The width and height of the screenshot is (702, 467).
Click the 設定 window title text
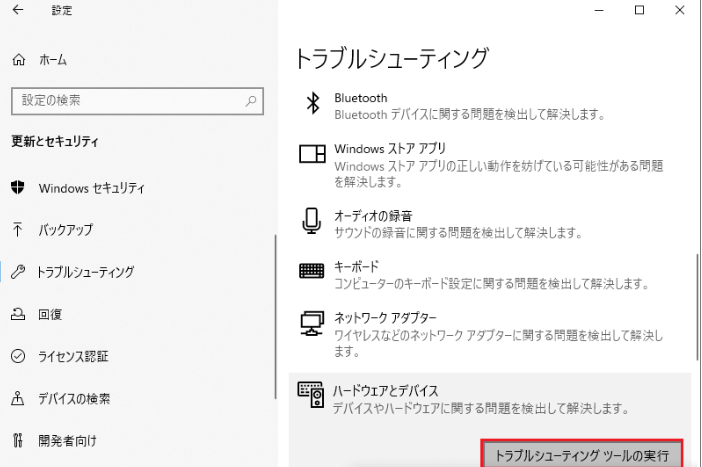click(x=62, y=10)
